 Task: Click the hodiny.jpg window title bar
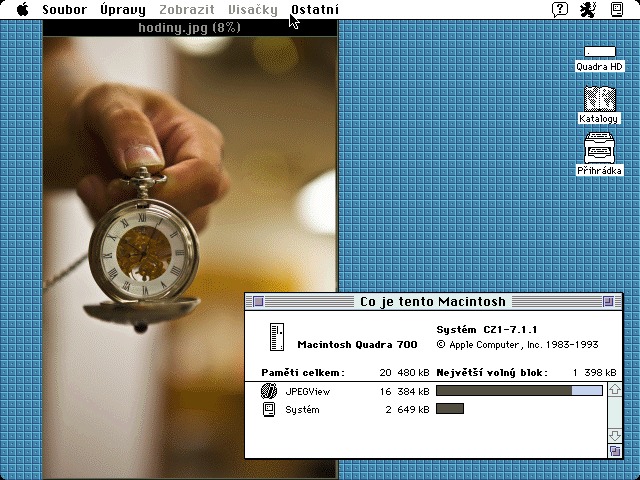coord(189,28)
